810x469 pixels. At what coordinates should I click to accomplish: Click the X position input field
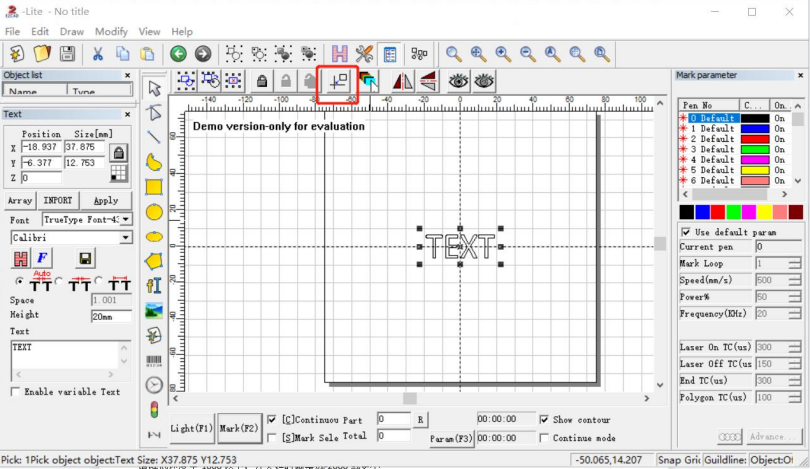pyautogui.click(x=41, y=147)
